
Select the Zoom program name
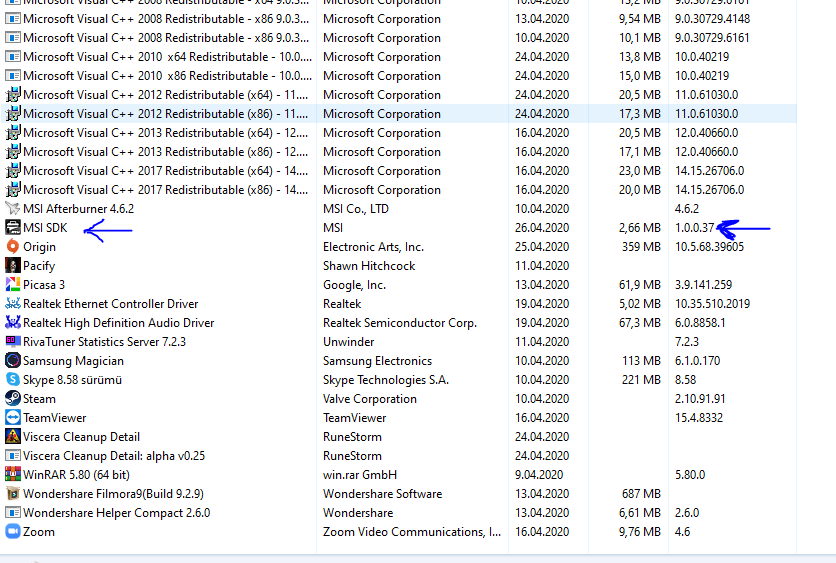tap(38, 532)
